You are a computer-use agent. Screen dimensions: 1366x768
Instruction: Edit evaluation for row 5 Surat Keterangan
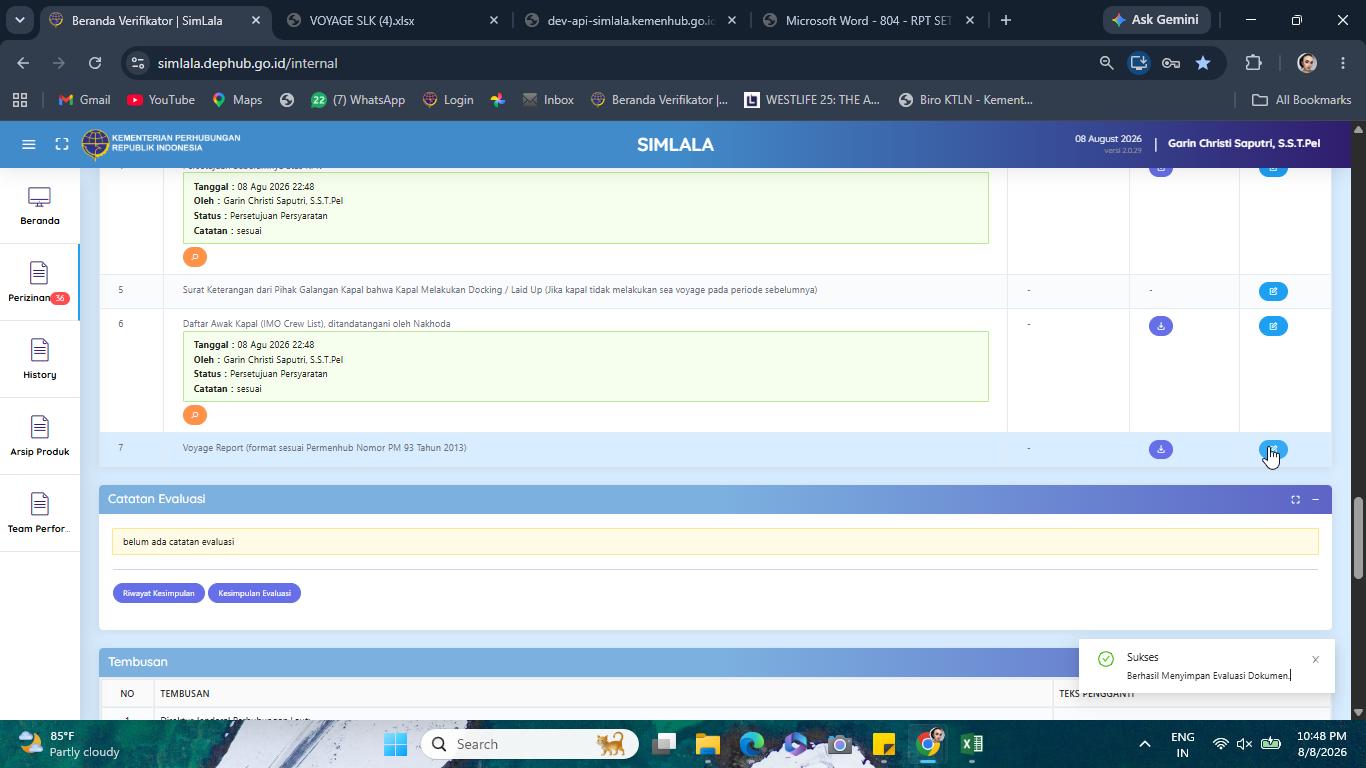(1273, 292)
